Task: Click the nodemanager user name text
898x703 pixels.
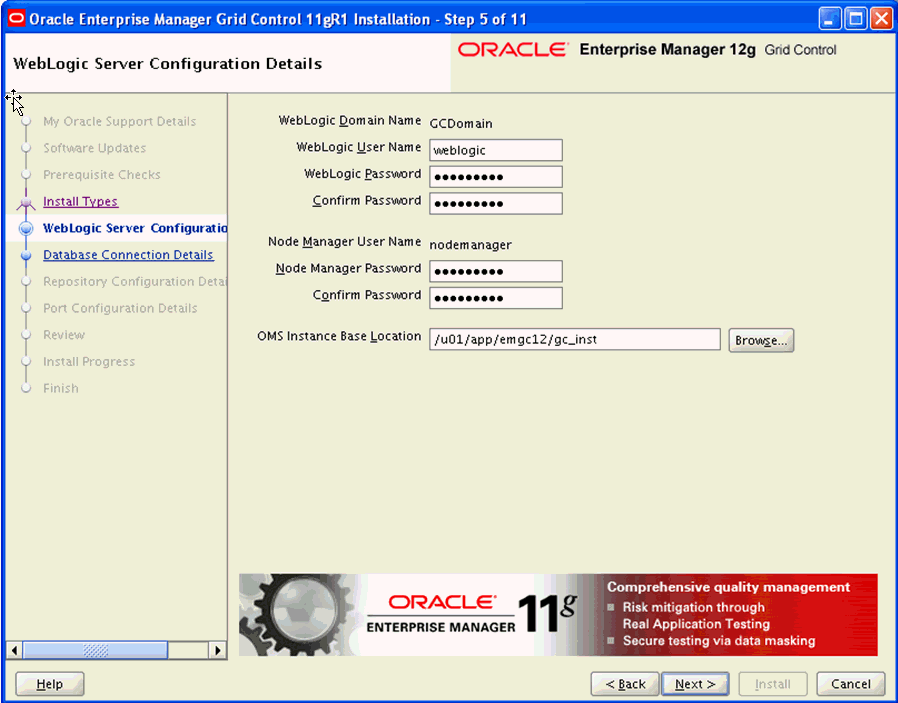Action: click(x=471, y=245)
